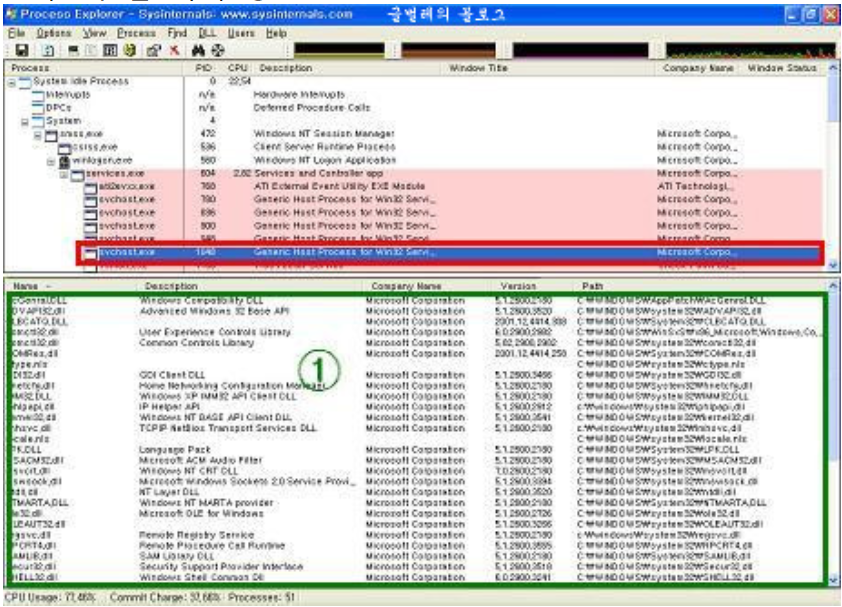Image resolution: width=842 pixels, height=607 pixels.
Task: Select the highlighted blue svchost.exe row
Action: coord(450,252)
